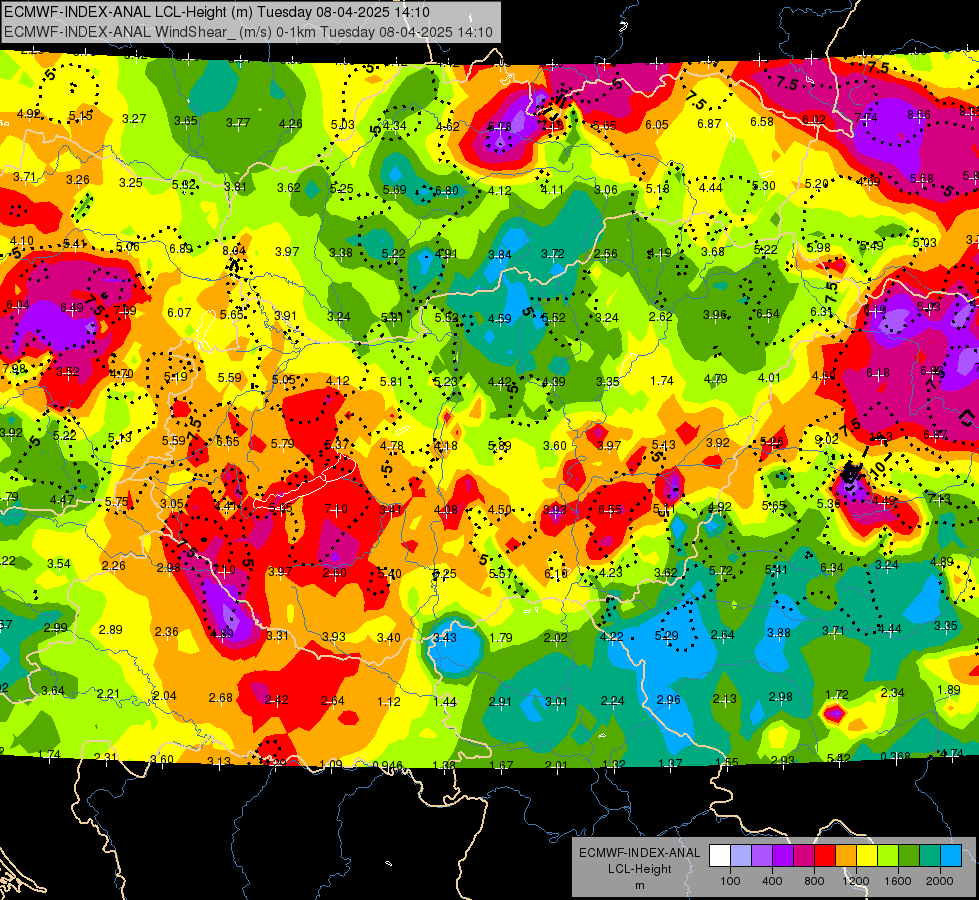Click the wind shear value 5.72
The height and width of the screenshot is (900, 979).
(721, 571)
